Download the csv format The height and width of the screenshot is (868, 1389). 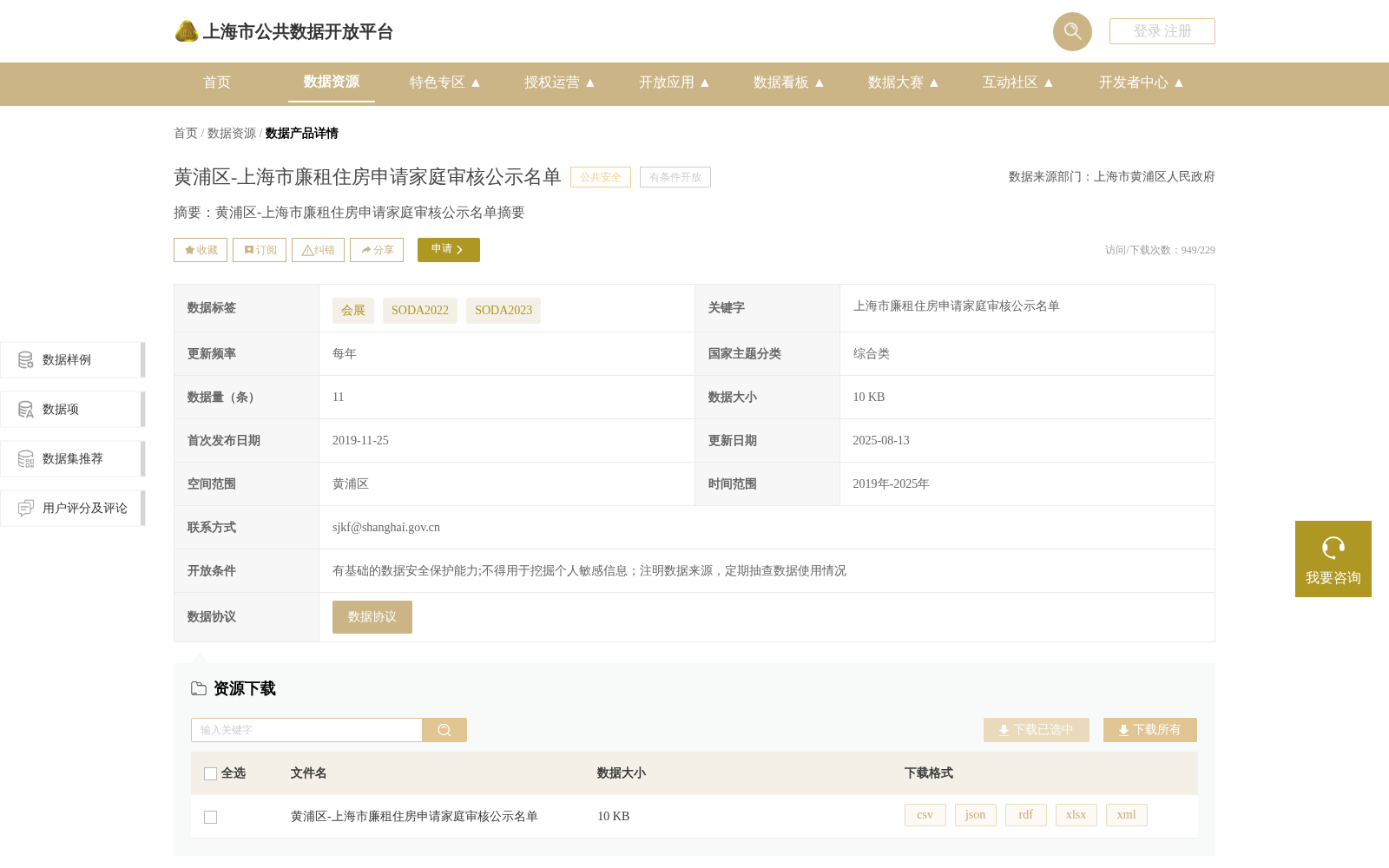tap(925, 815)
